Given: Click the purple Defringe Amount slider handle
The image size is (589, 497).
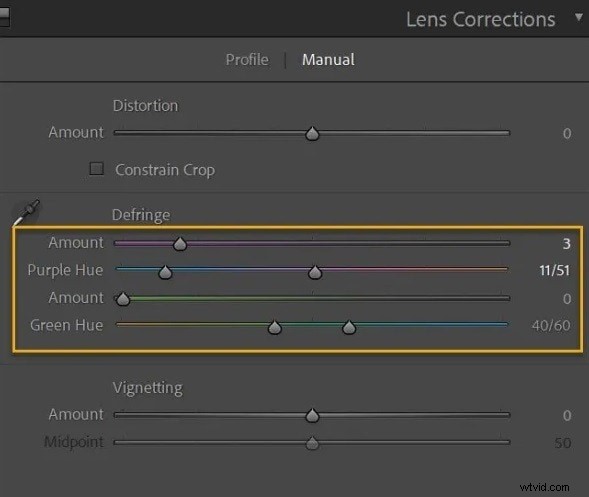Looking at the screenshot, I should click(180, 244).
